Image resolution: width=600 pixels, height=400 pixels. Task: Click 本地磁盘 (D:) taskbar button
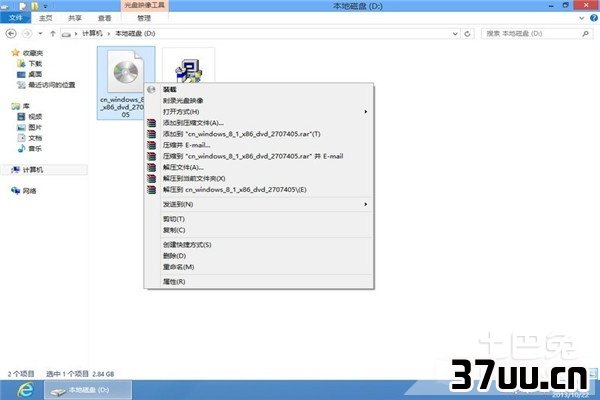(88, 390)
